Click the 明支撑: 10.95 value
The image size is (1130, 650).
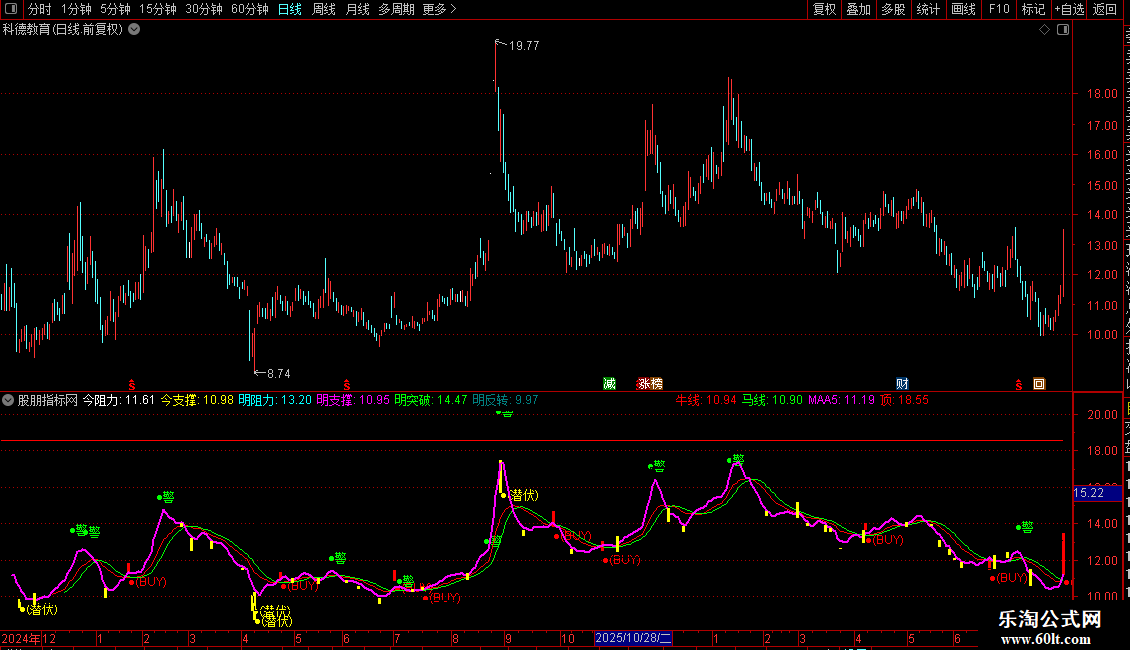(352, 400)
